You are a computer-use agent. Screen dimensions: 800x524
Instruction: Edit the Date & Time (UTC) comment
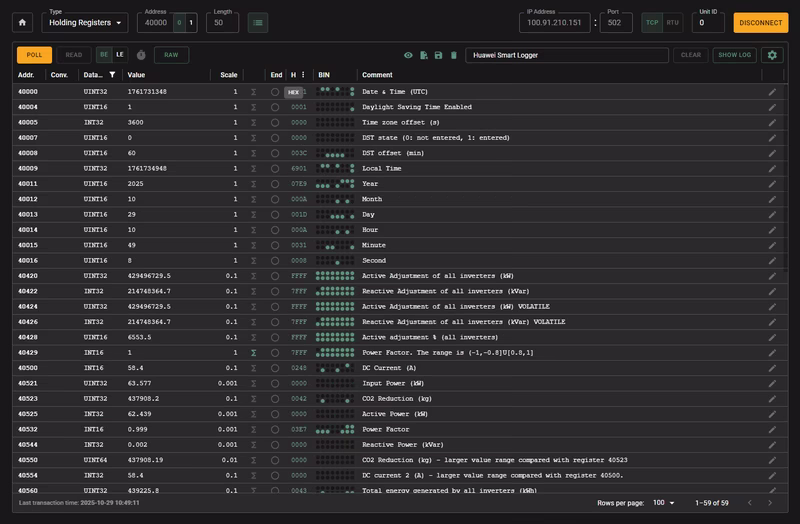tap(771, 91)
